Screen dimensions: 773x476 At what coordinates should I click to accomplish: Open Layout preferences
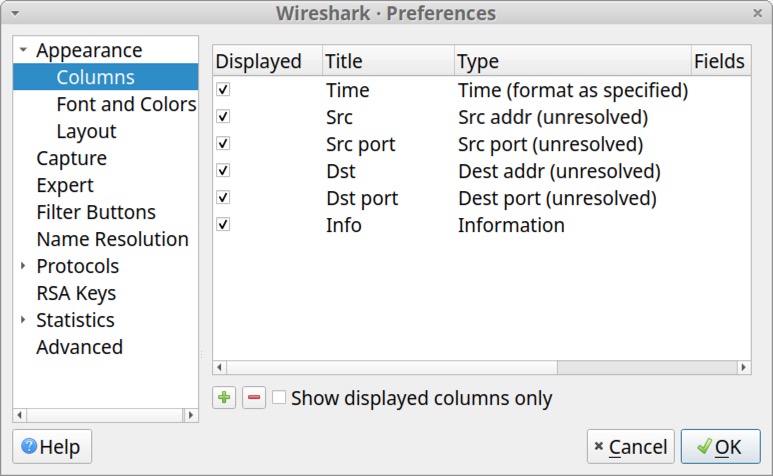tap(86, 131)
